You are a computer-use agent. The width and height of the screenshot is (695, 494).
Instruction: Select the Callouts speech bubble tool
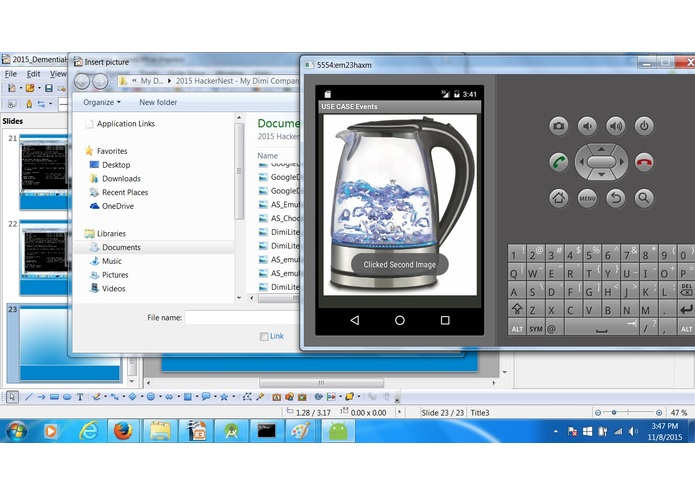pos(206,397)
